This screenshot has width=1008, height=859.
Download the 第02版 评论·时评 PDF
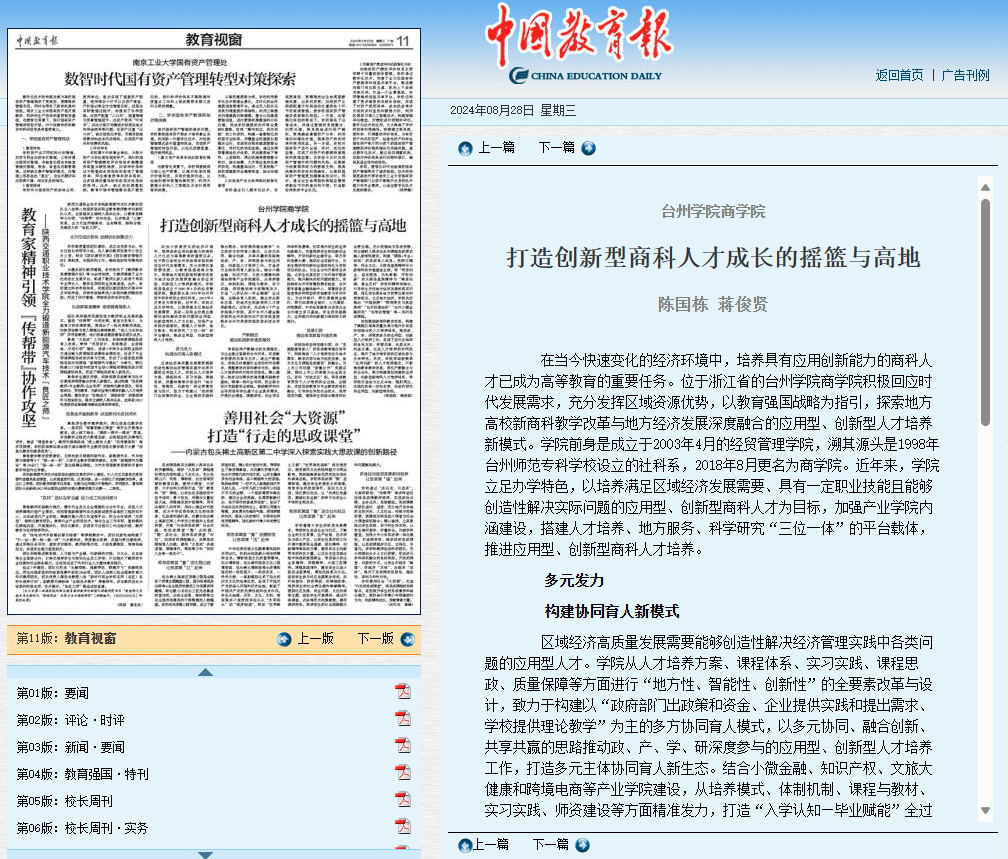[x=403, y=719]
